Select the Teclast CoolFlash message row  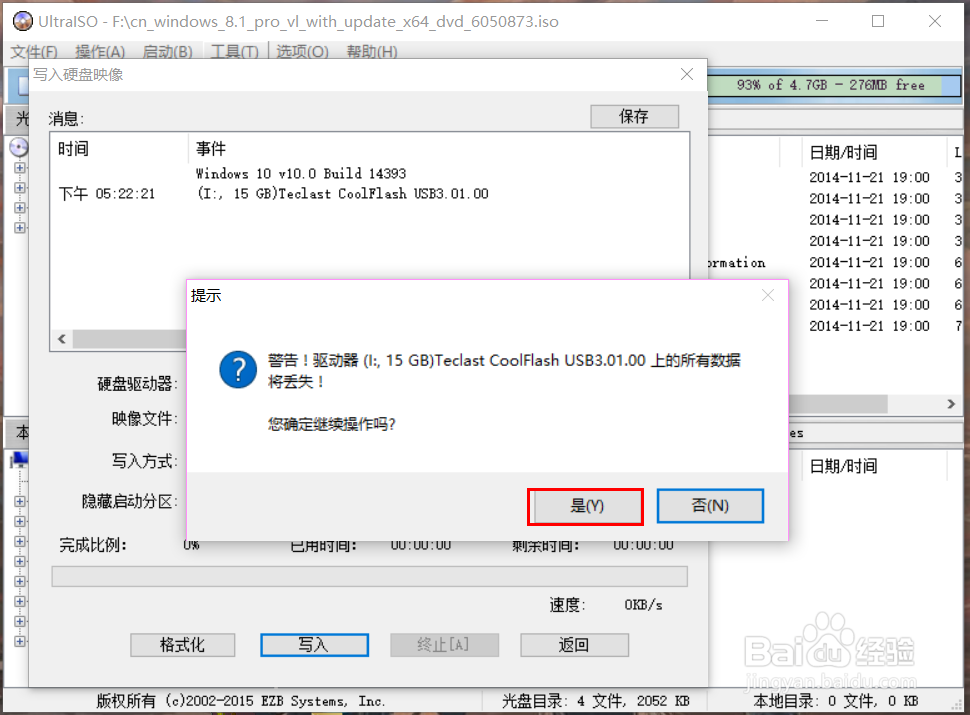[x=342, y=194]
